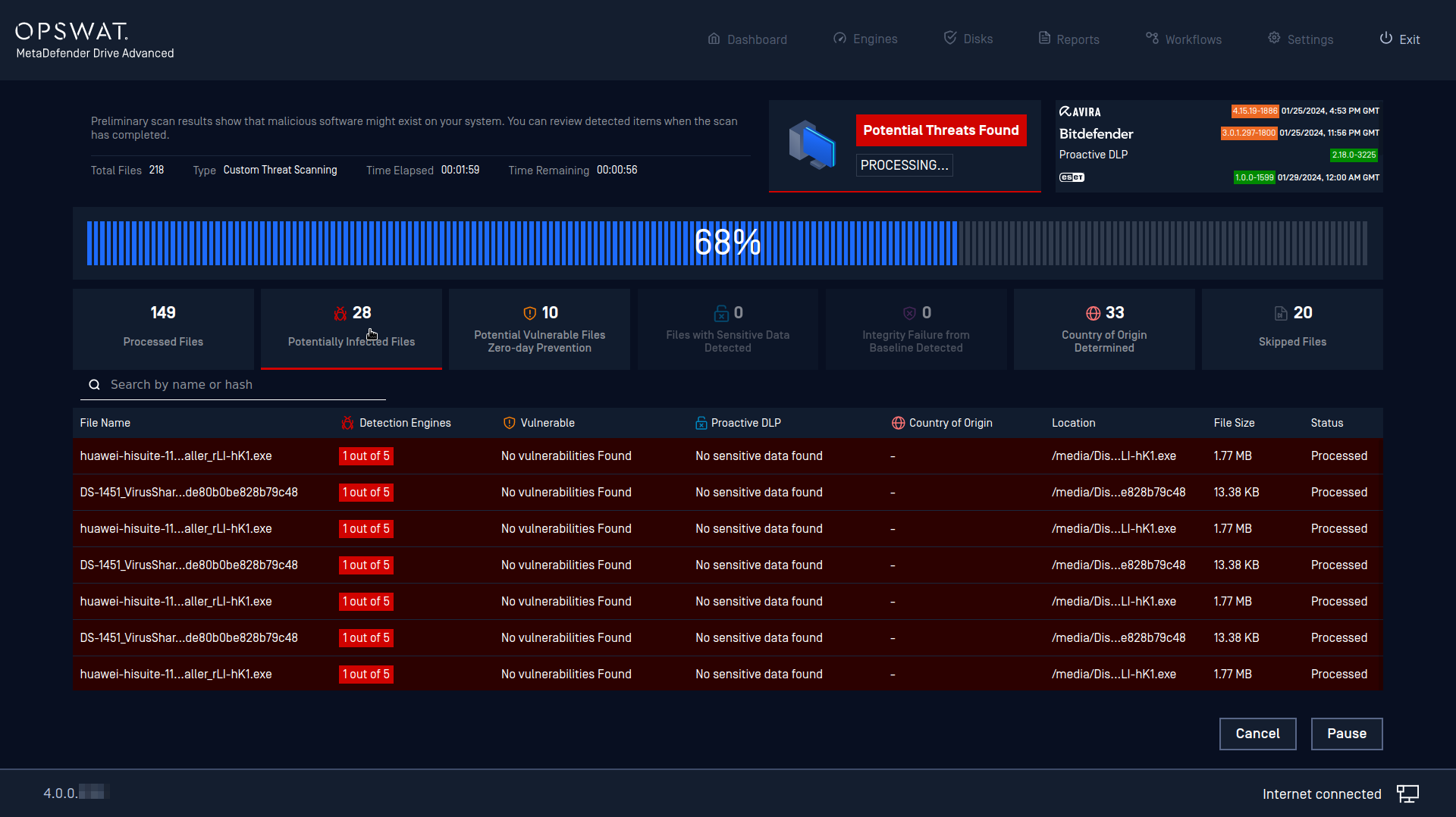
Task: Click the File Size column header
Action: coord(1234,423)
